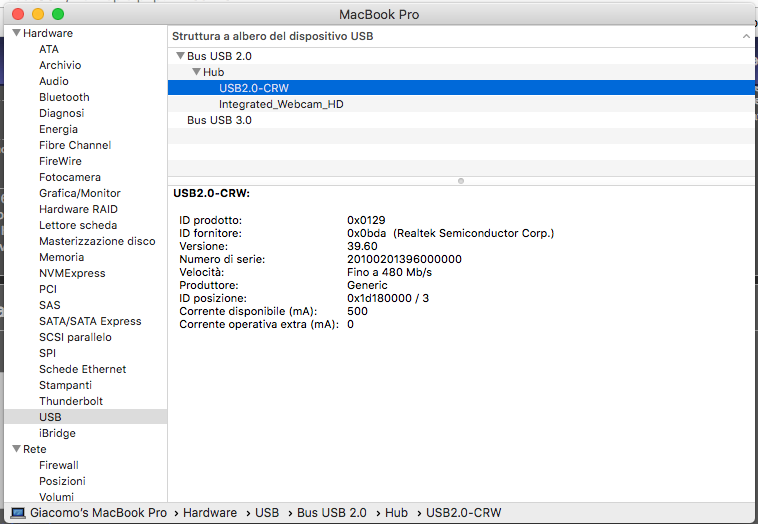Click the laptop icon in path bar
Image resolution: width=758 pixels, height=524 pixels.
17,513
